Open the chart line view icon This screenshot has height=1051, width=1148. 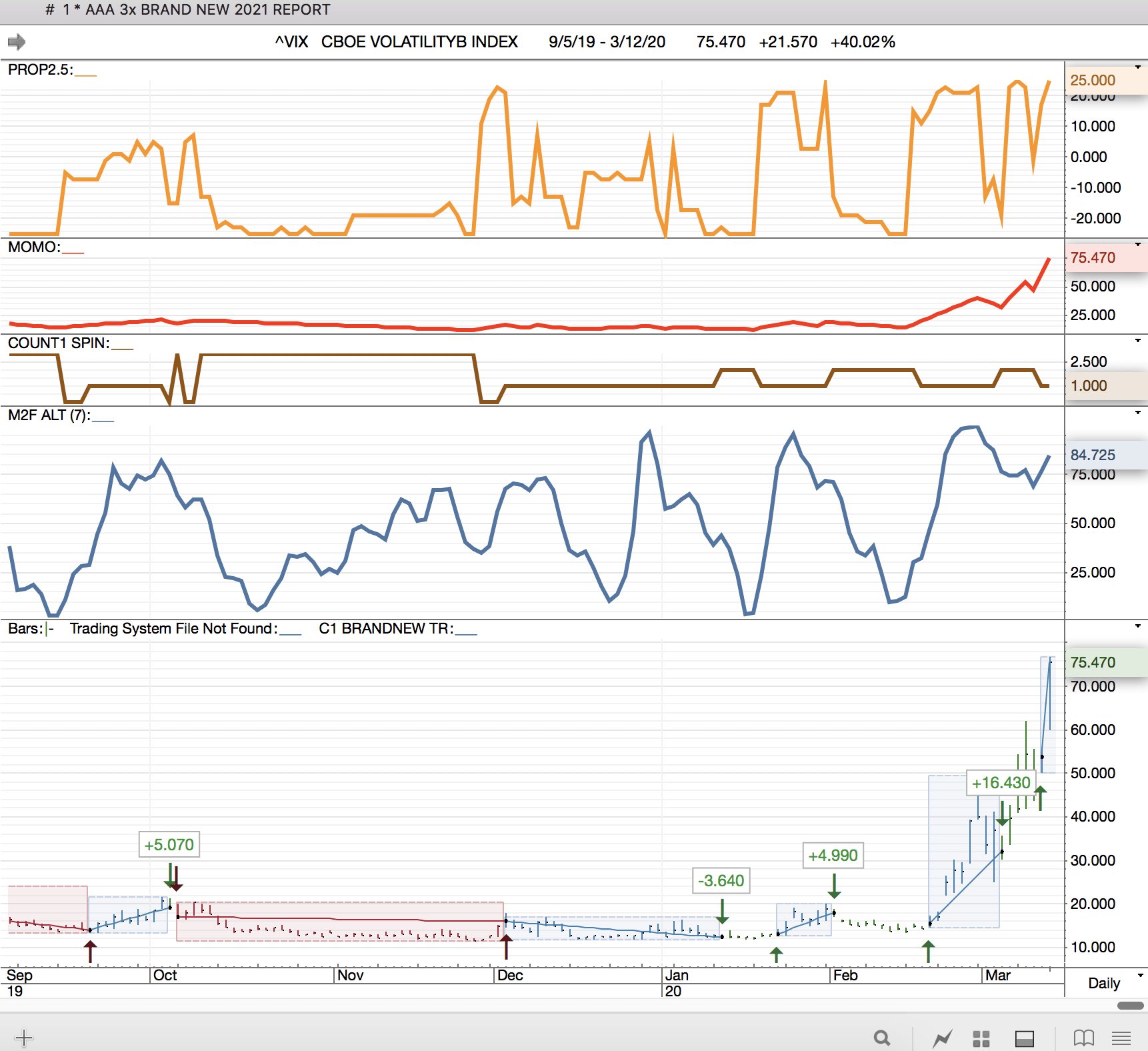click(x=943, y=1038)
